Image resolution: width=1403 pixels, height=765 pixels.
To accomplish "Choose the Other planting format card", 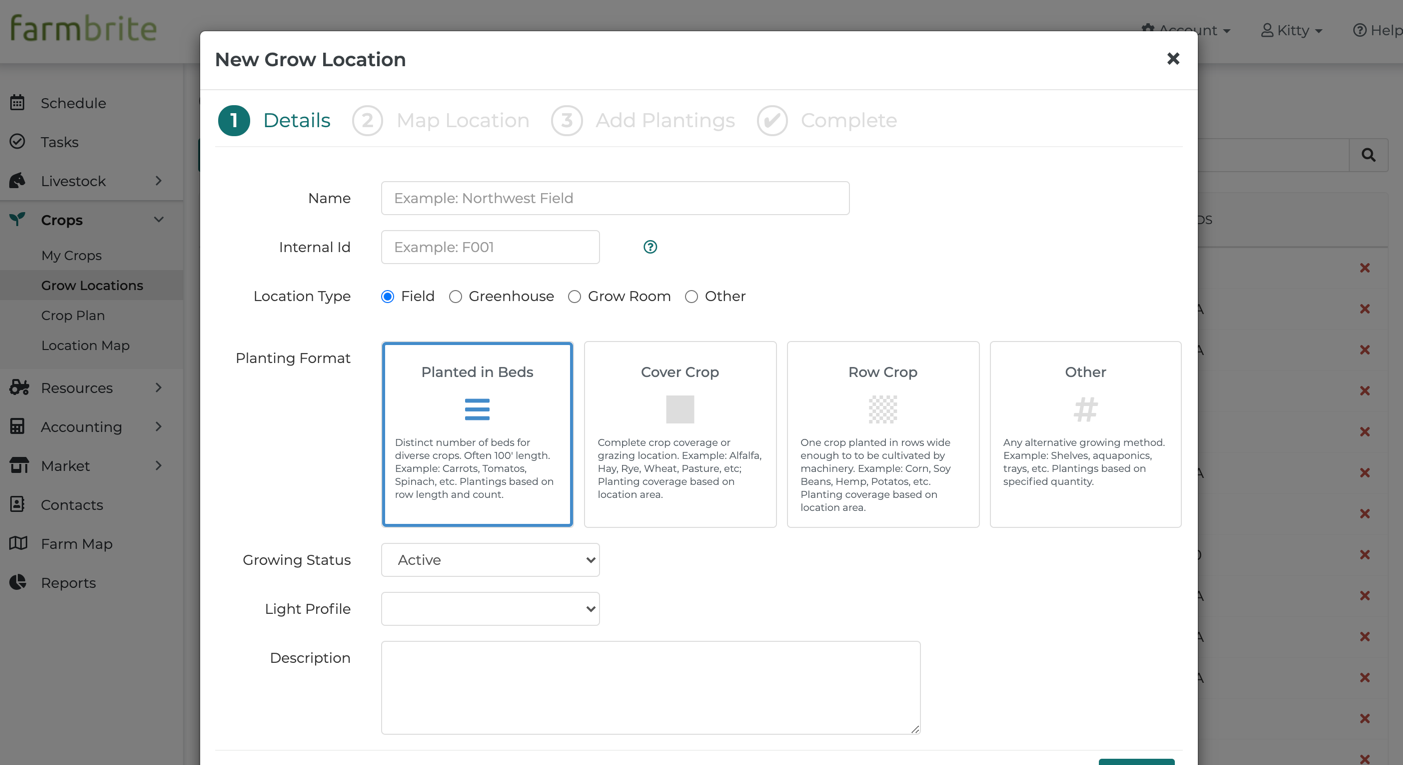I will (x=1086, y=434).
